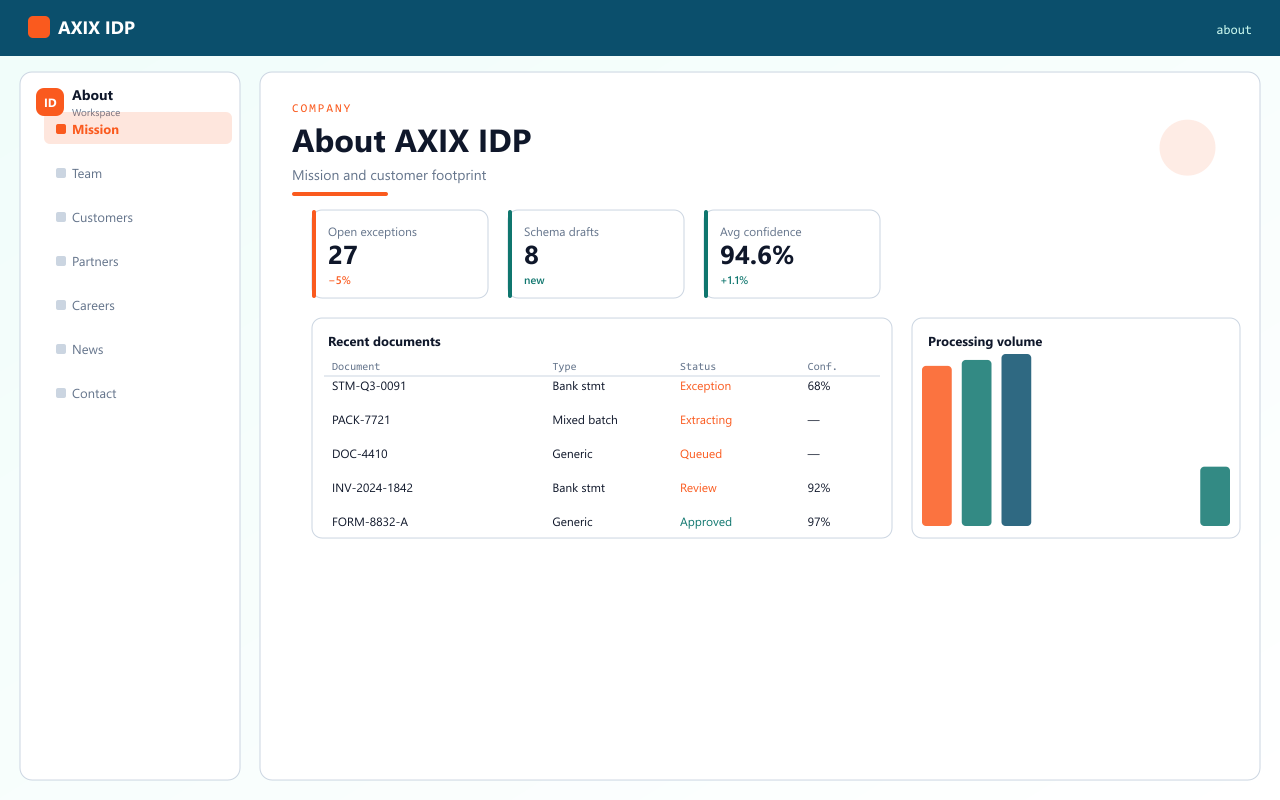Viewport: 1280px width, 800px height.
Task: Click the Exception status
Action: click(705, 386)
